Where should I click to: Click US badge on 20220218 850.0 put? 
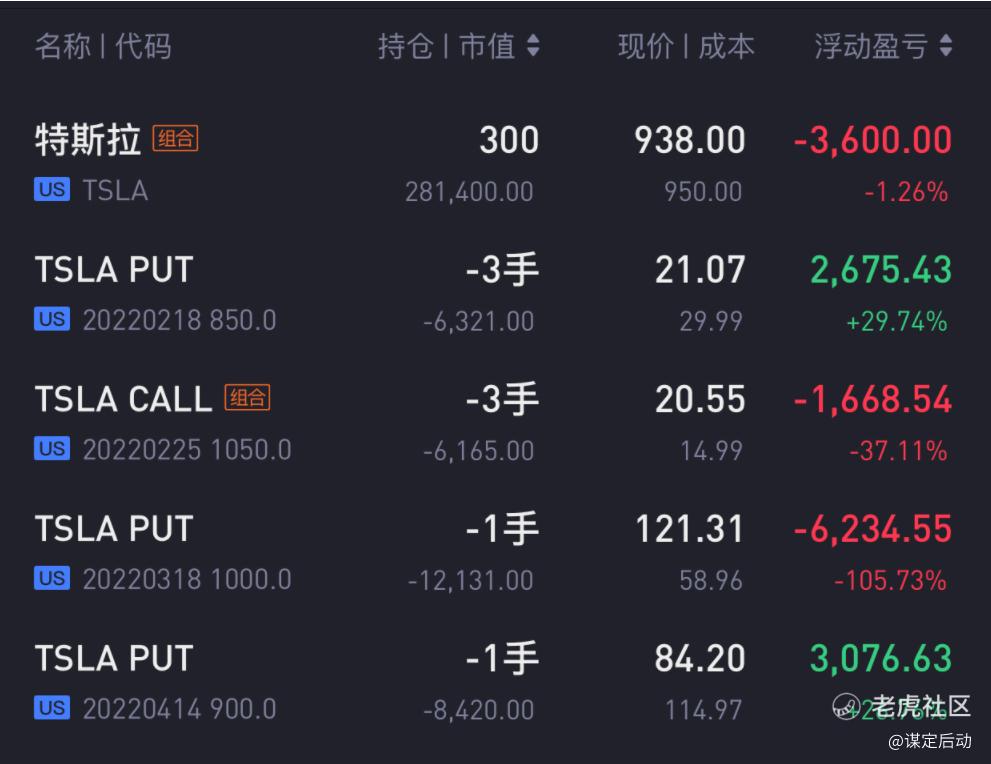(52, 320)
